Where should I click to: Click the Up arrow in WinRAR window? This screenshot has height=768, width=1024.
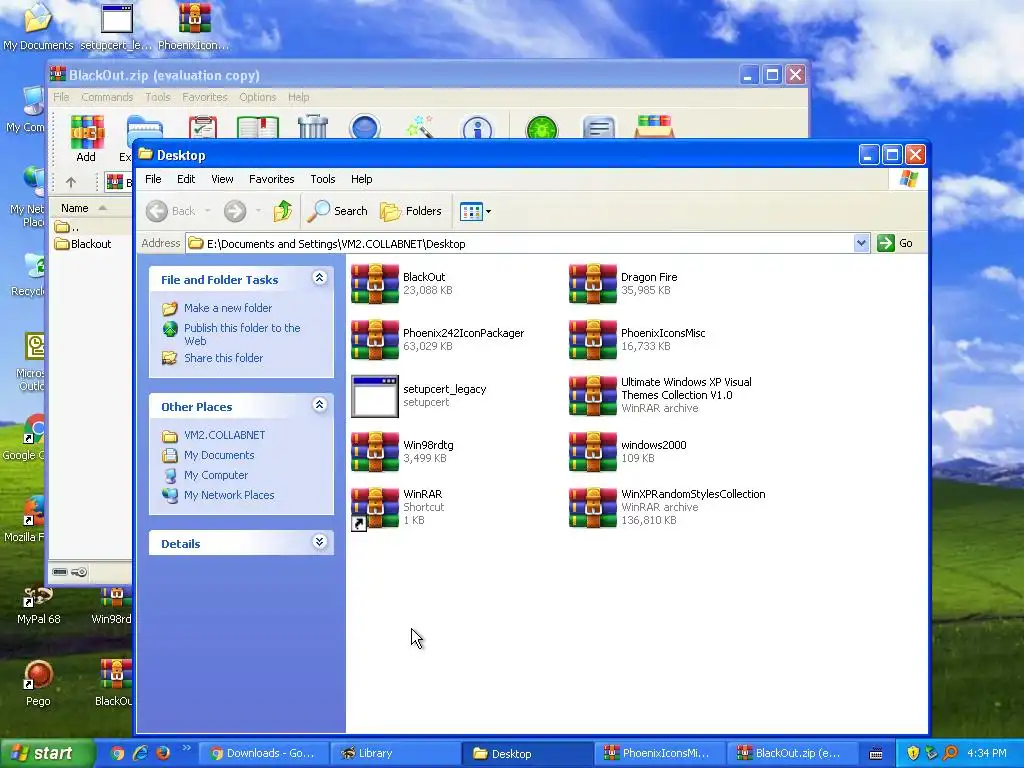coord(71,182)
